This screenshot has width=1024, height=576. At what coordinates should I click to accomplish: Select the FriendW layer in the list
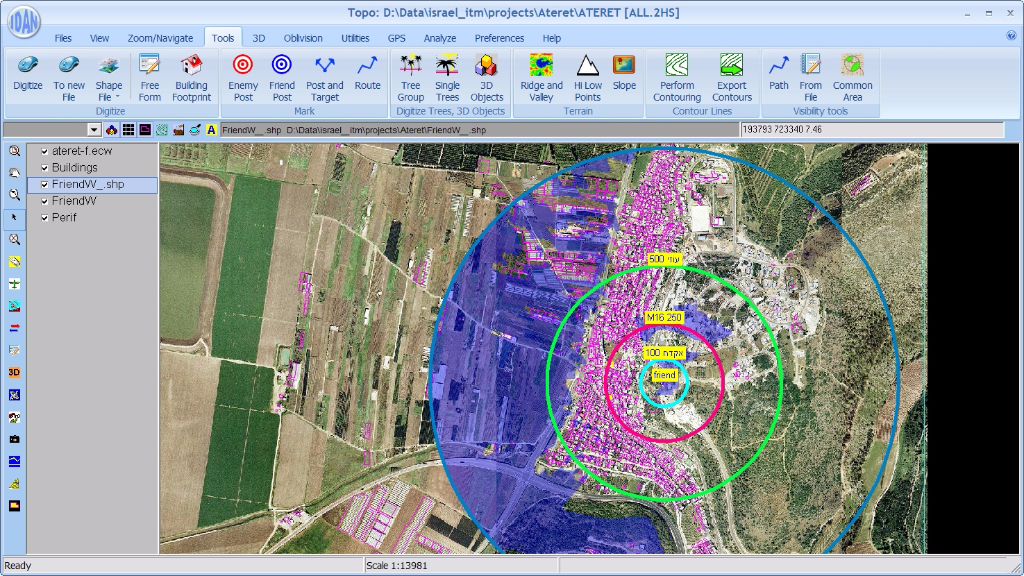(74, 201)
